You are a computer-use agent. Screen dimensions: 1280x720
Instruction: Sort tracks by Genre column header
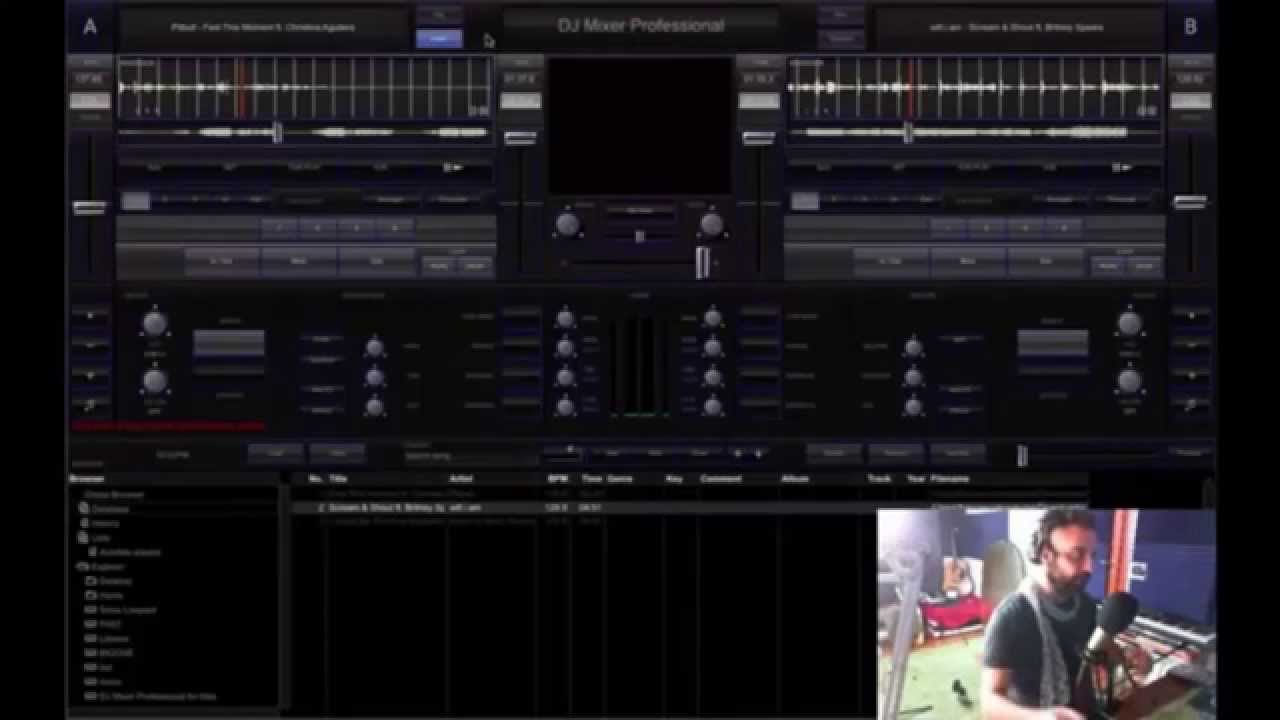coord(620,479)
